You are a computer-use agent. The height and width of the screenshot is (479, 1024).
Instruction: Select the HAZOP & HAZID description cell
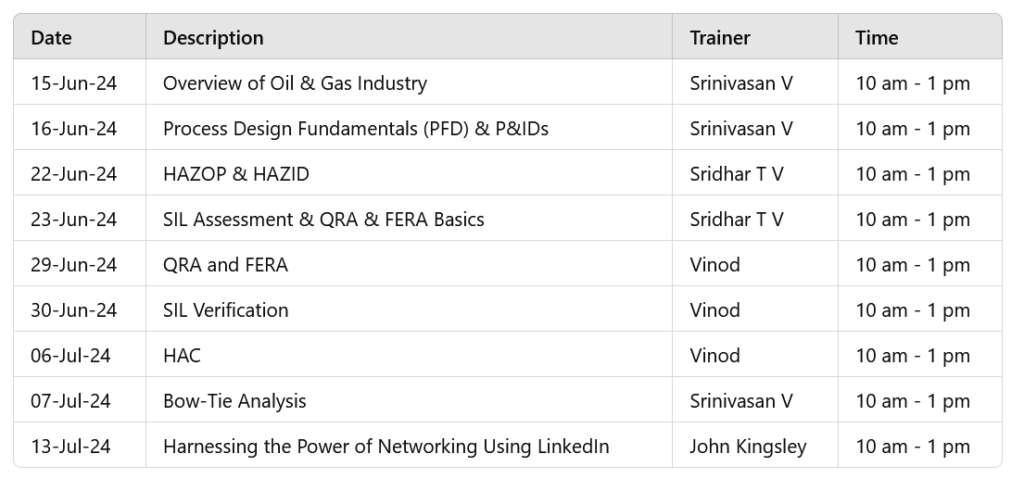(x=236, y=174)
